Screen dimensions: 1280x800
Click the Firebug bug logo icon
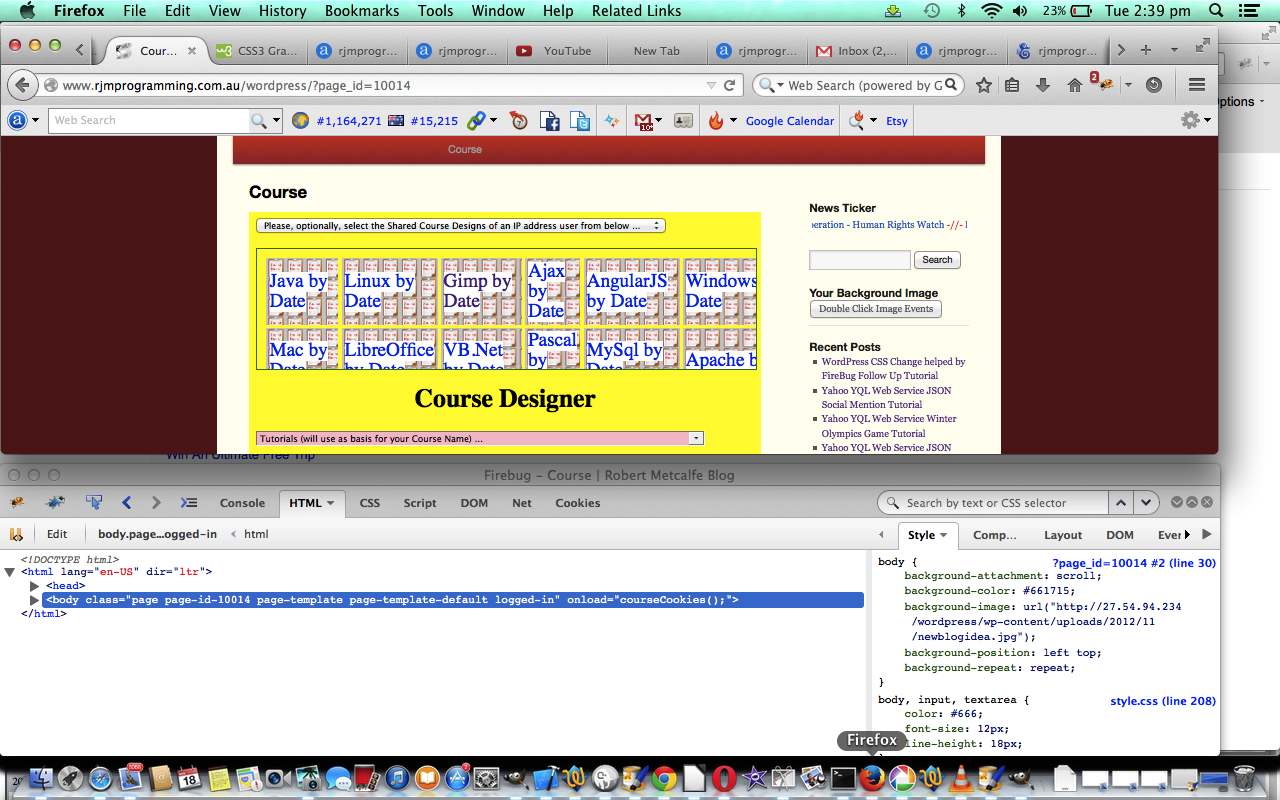[17, 503]
